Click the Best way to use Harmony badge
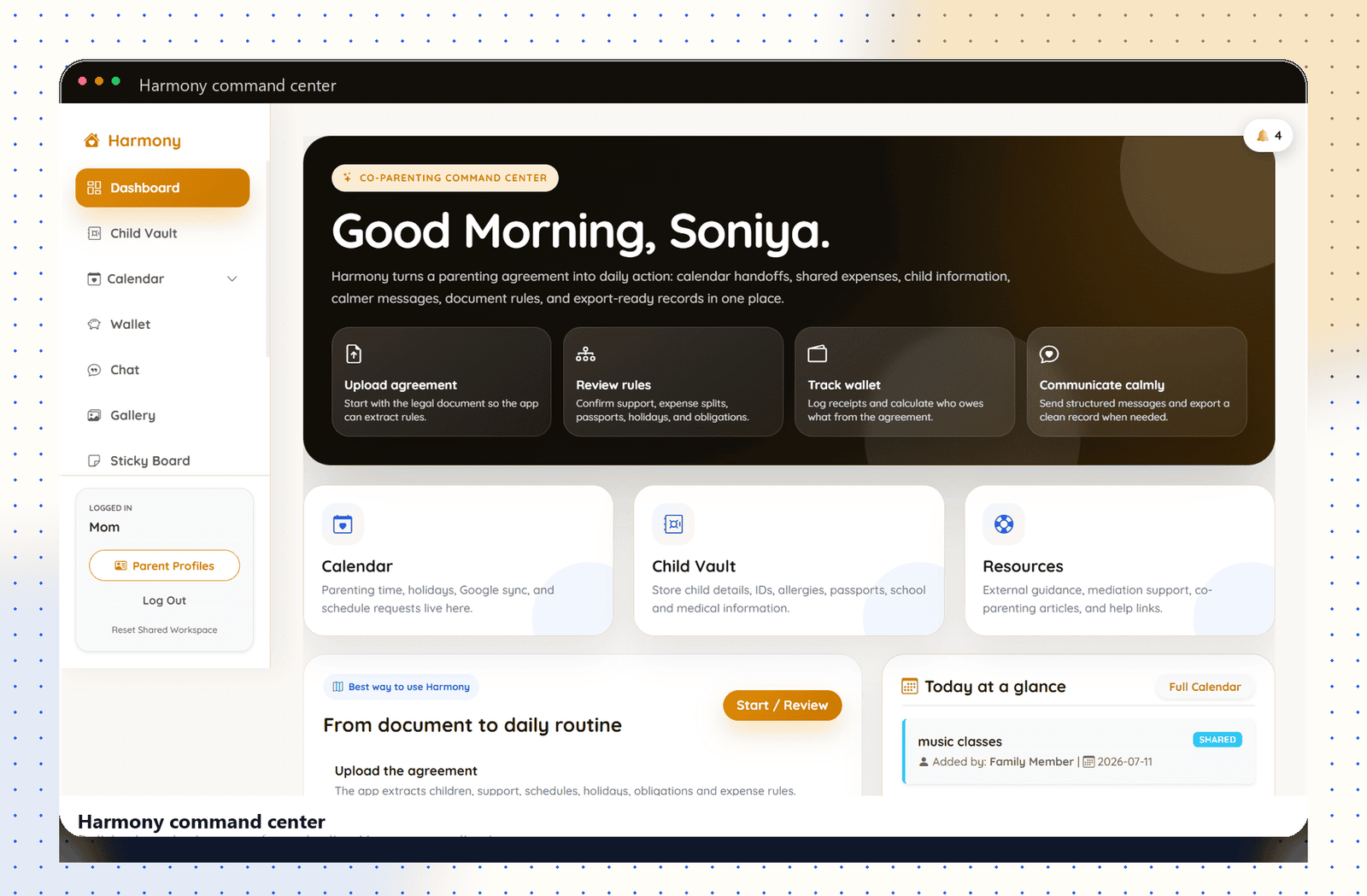Image resolution: width=1367 pixels, height=896 pixels. (x=401, y=687)
